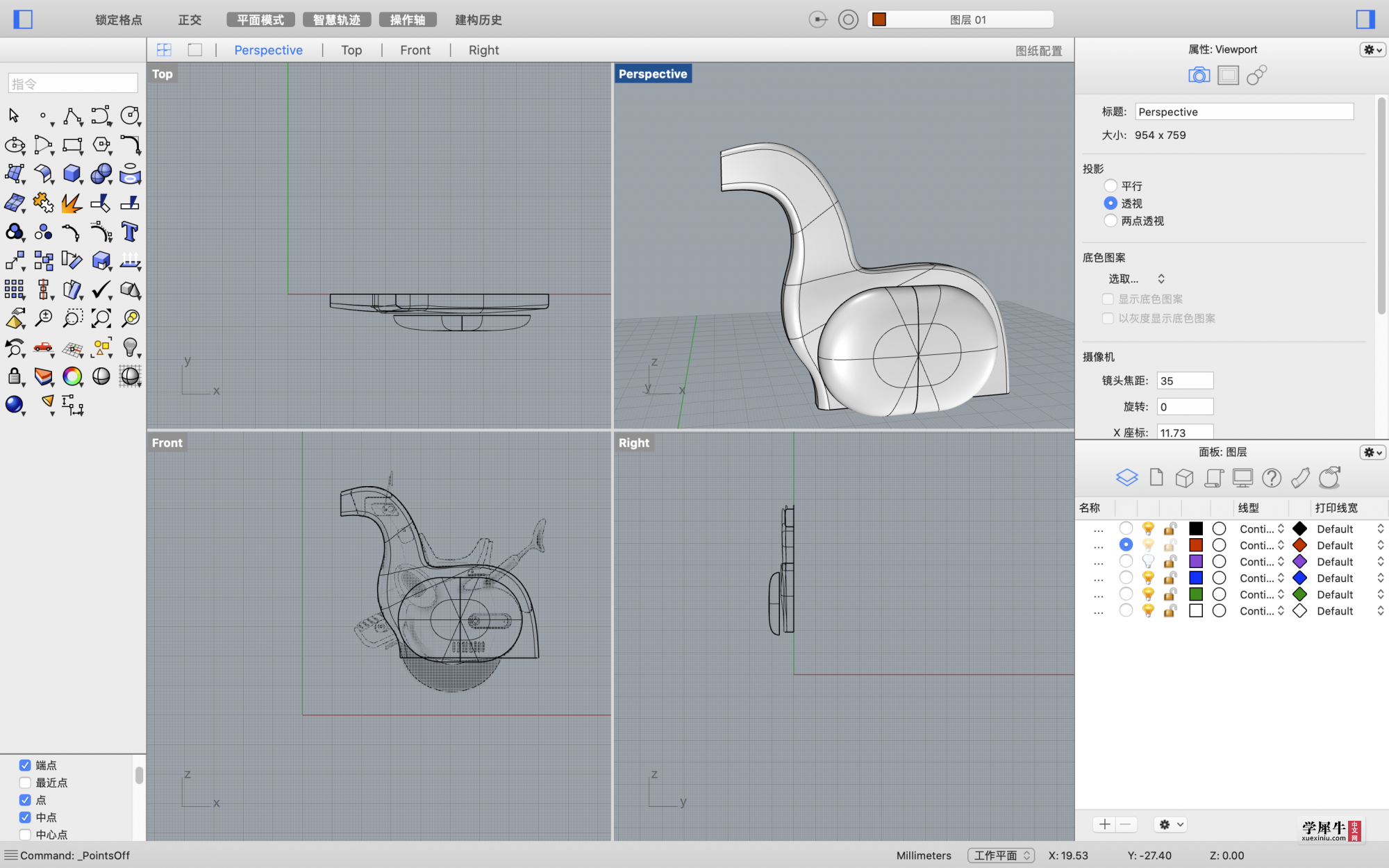The height and width of the screenshot is (868, 1389).
Task: Change the green layer color swatch
Action: pos(1196,594)
